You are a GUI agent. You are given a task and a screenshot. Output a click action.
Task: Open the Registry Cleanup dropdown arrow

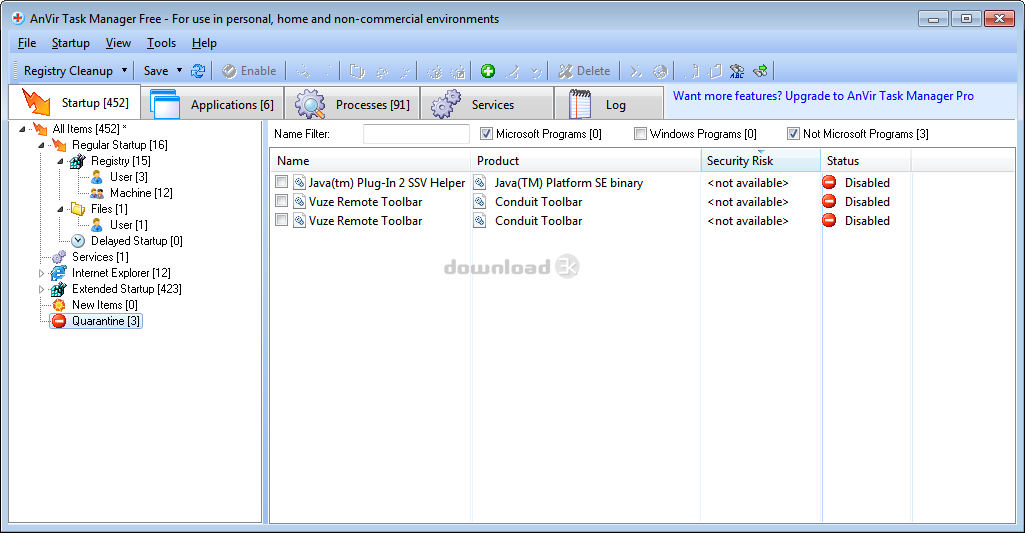(x=124, y=70)
